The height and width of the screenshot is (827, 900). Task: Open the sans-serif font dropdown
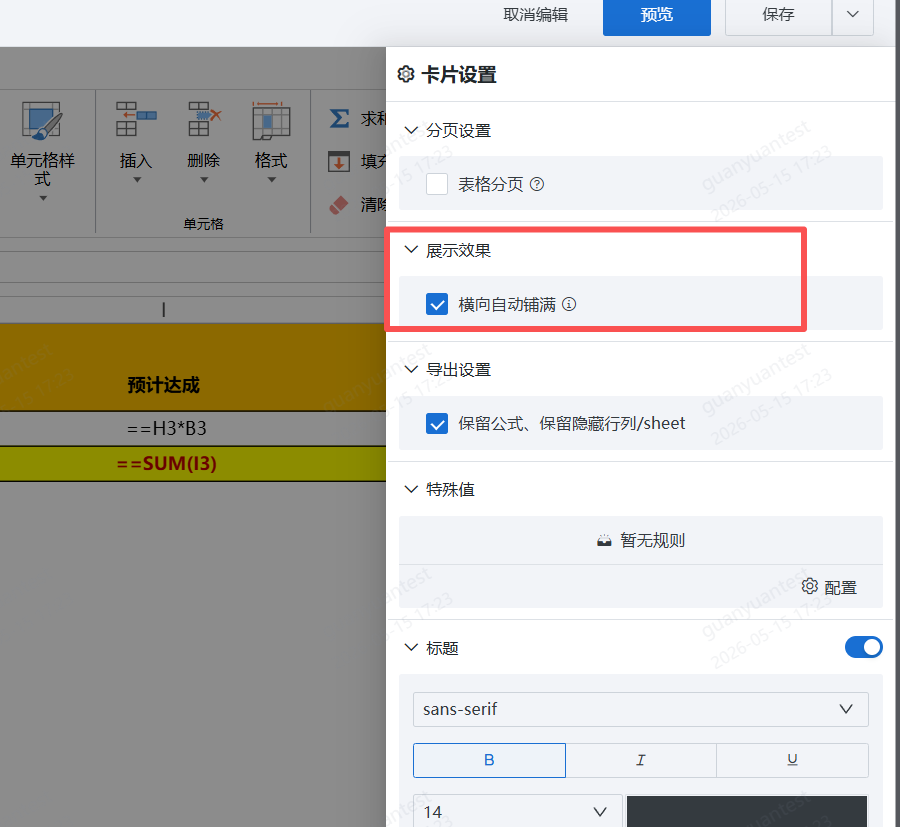click(x=641, y=709)
